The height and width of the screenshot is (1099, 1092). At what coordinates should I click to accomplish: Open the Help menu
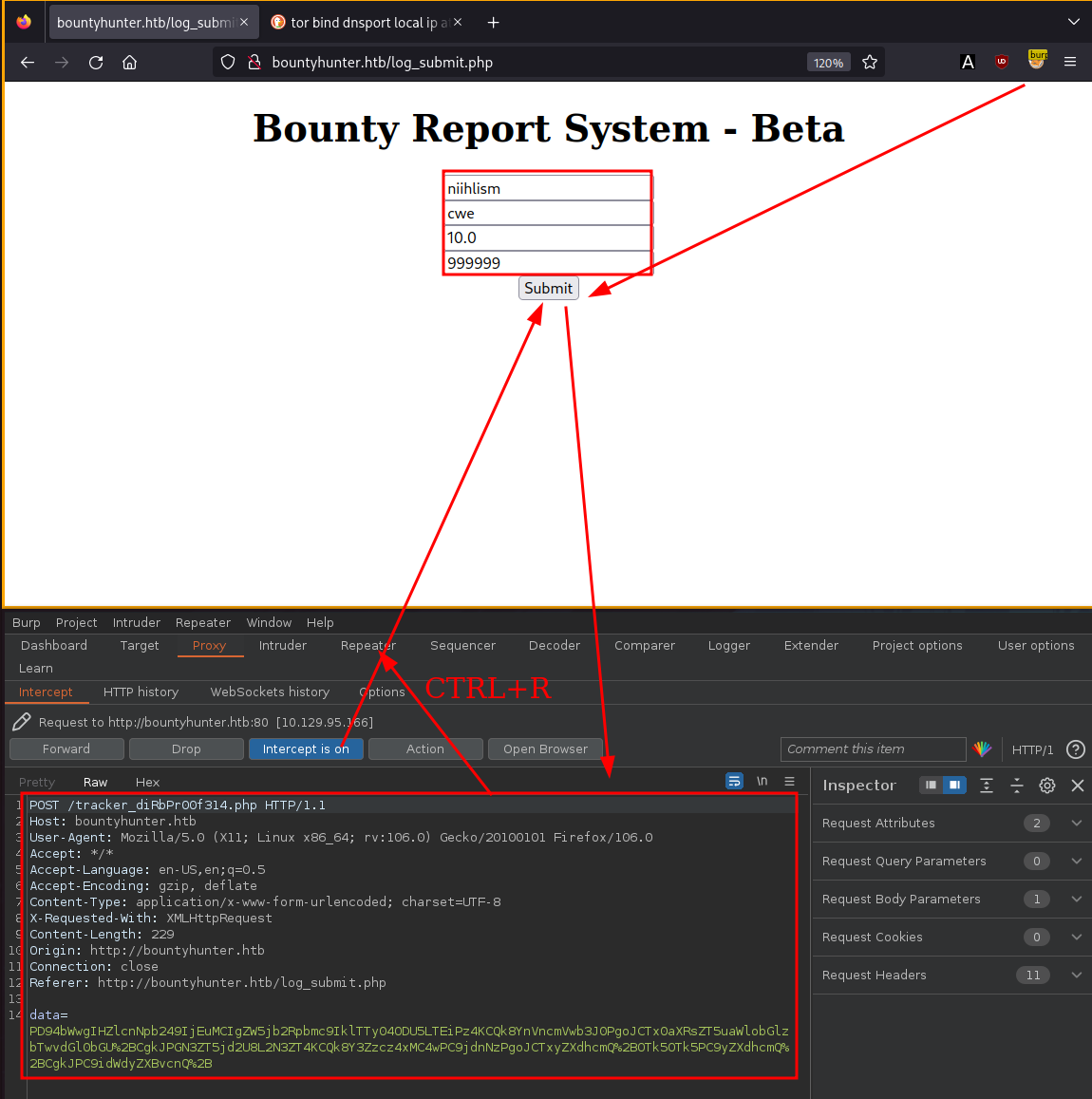pyautogui.click(x=320, y=622)
